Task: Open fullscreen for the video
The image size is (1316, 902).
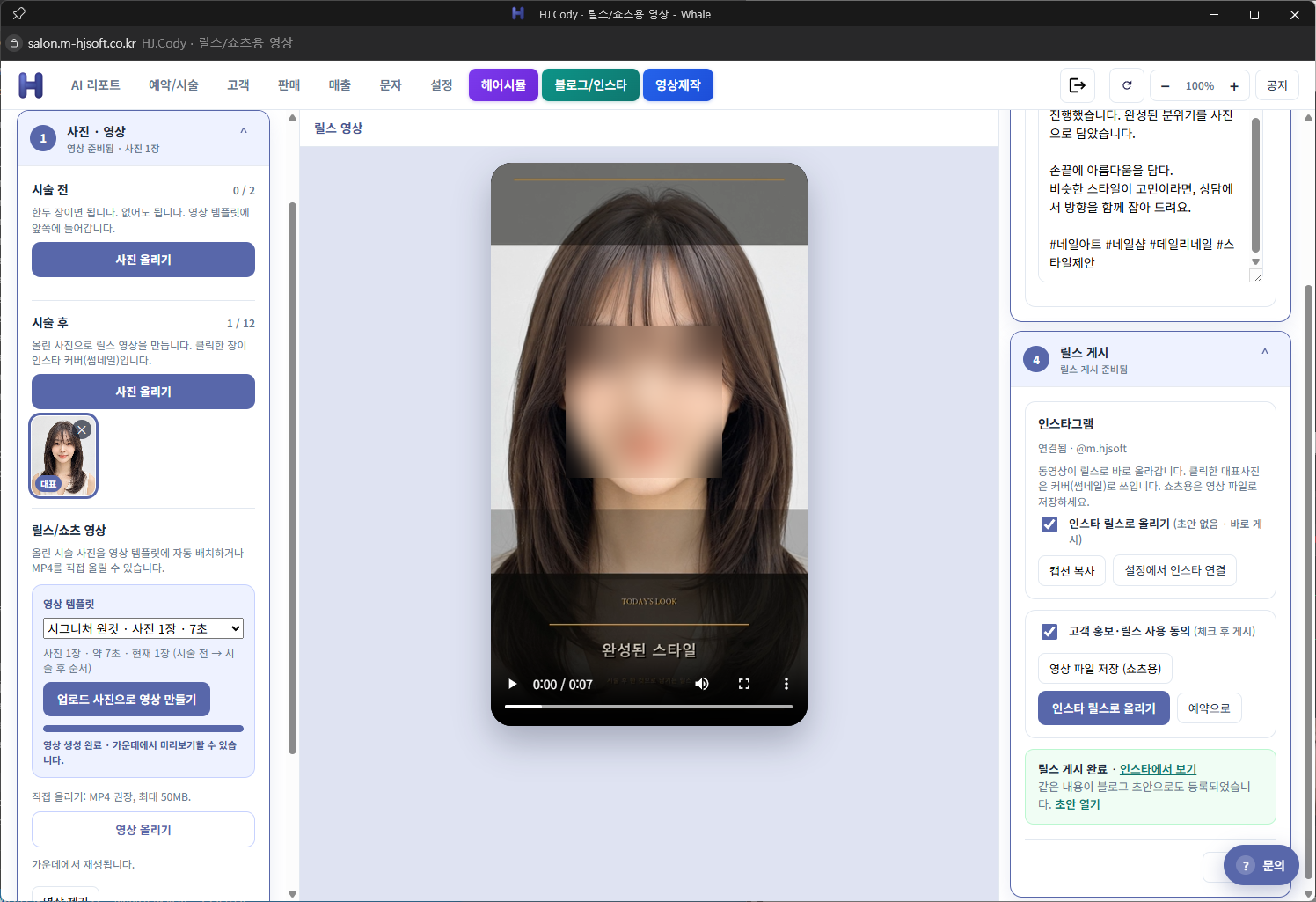Action: pos(744,684)
